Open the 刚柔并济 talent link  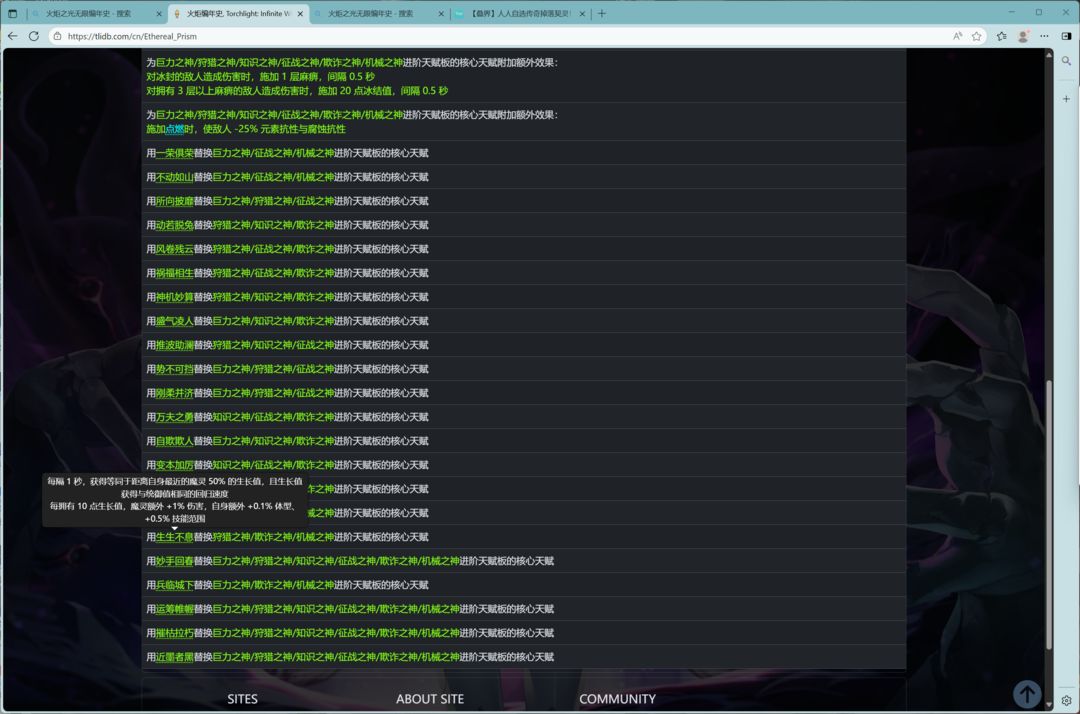coord(174,393)
